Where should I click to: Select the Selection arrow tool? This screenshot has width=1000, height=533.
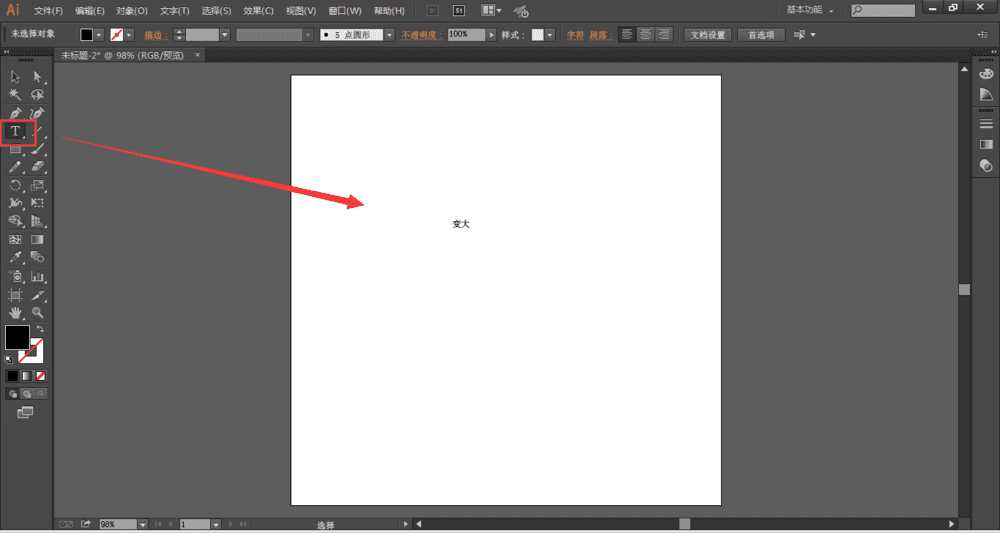click(x=16, y=77)
